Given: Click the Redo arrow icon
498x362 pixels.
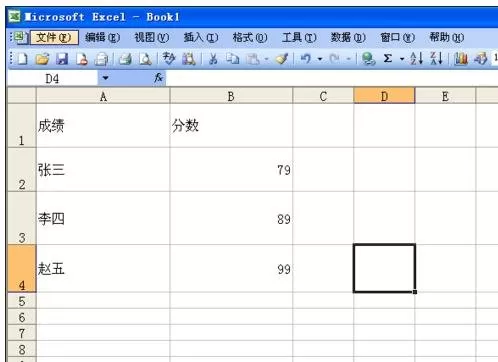Looking at the screenshot, I should click(x=334, y=59).
